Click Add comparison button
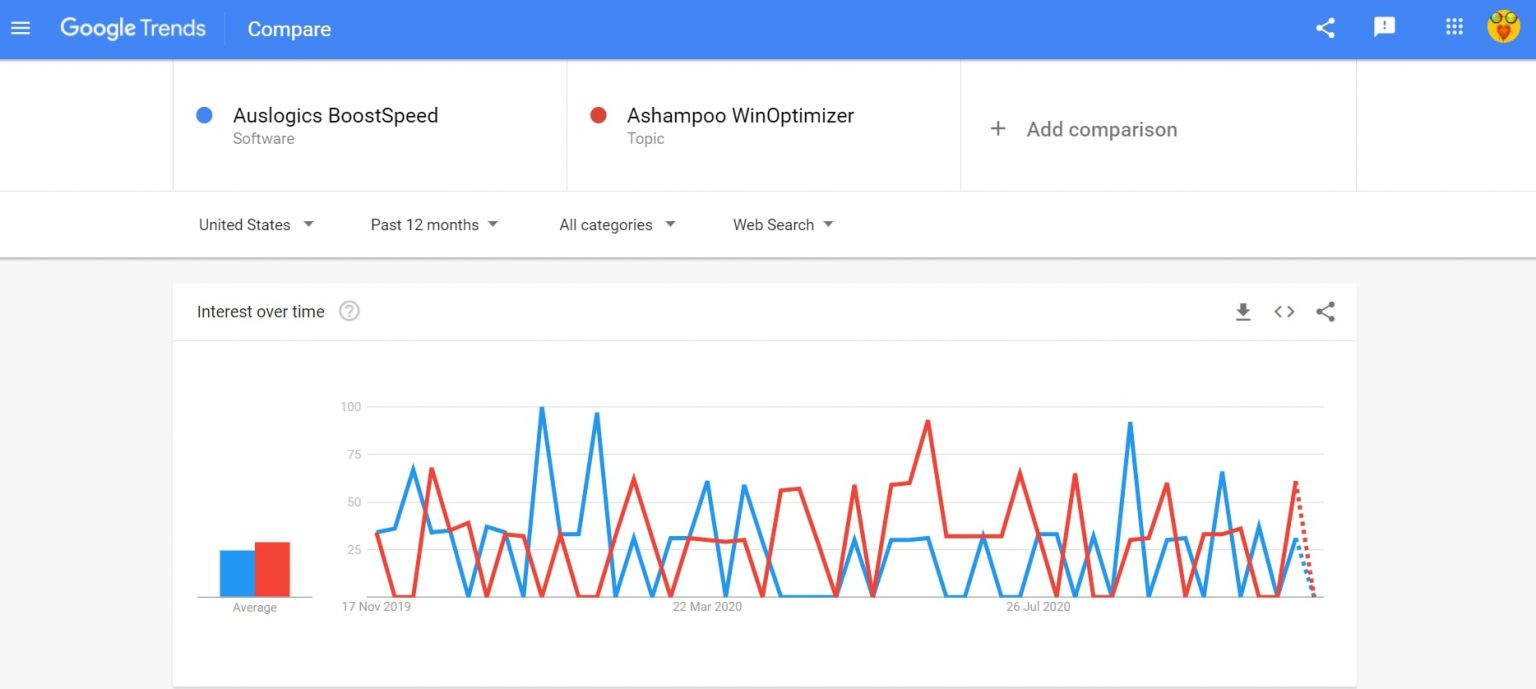Viewport: 1536px width, 689px height. 1083,129
